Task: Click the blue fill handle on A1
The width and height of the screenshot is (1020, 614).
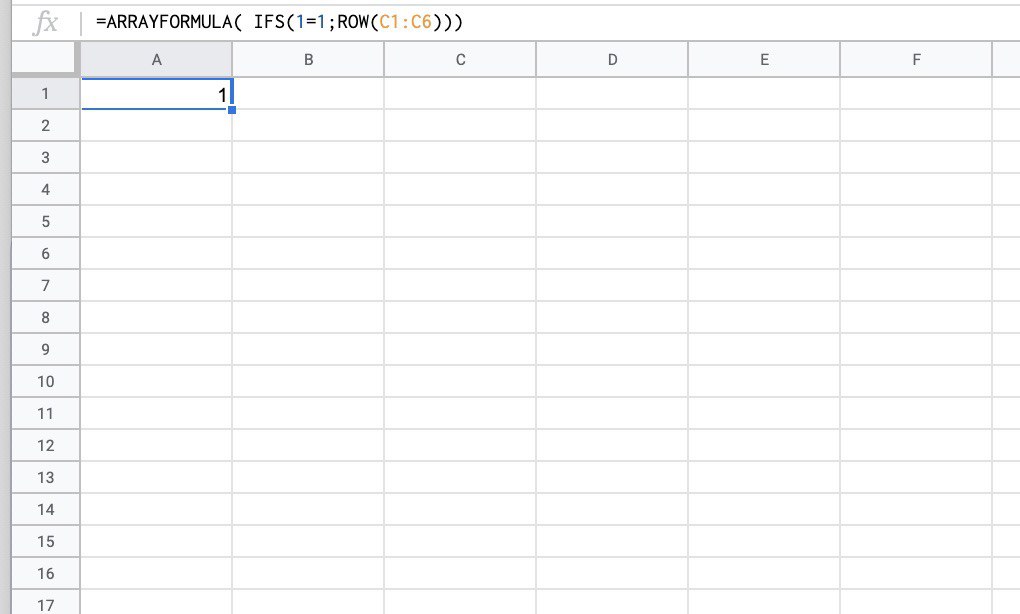Action: click(232, 110)
